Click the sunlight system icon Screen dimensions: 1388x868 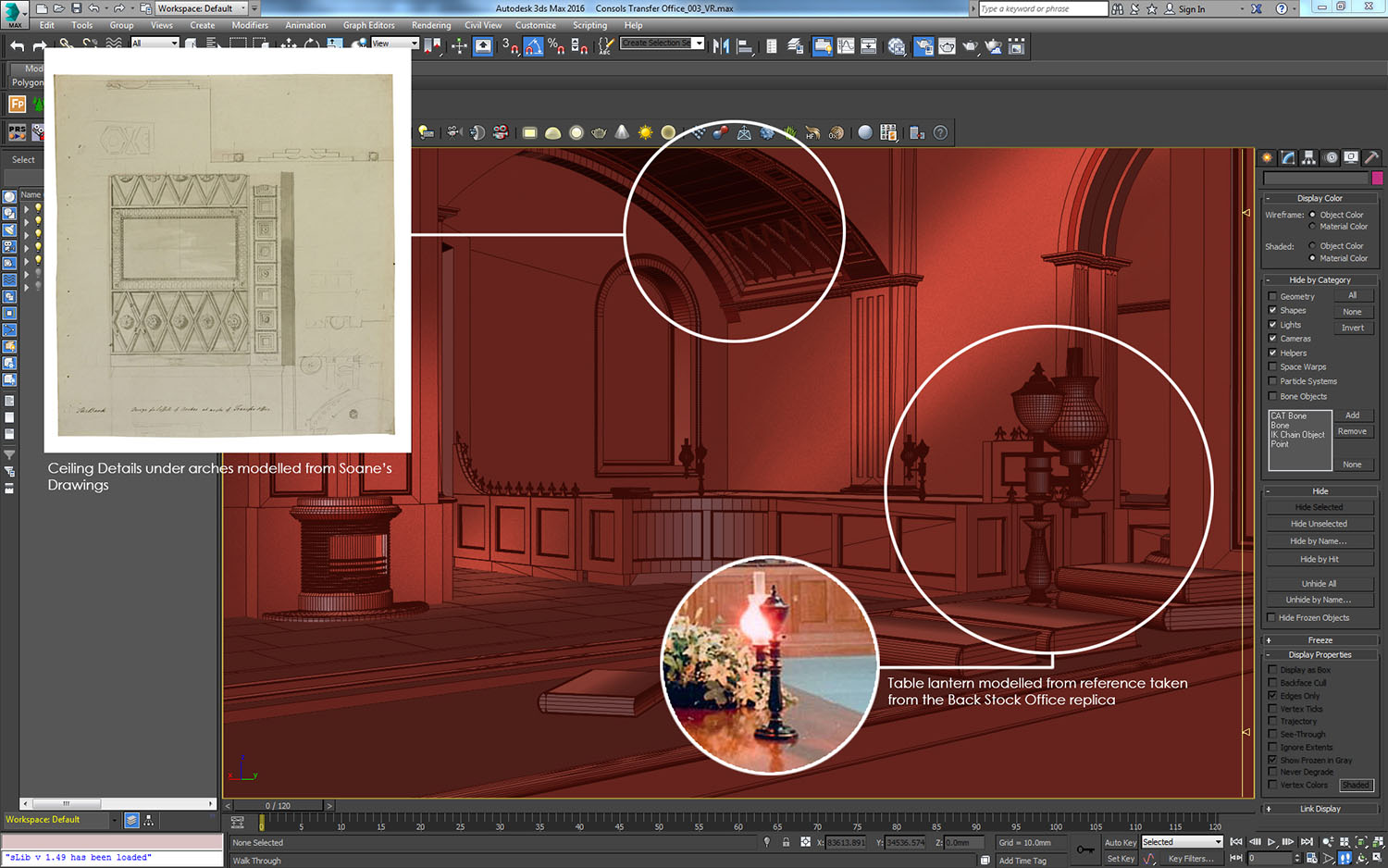645,132
